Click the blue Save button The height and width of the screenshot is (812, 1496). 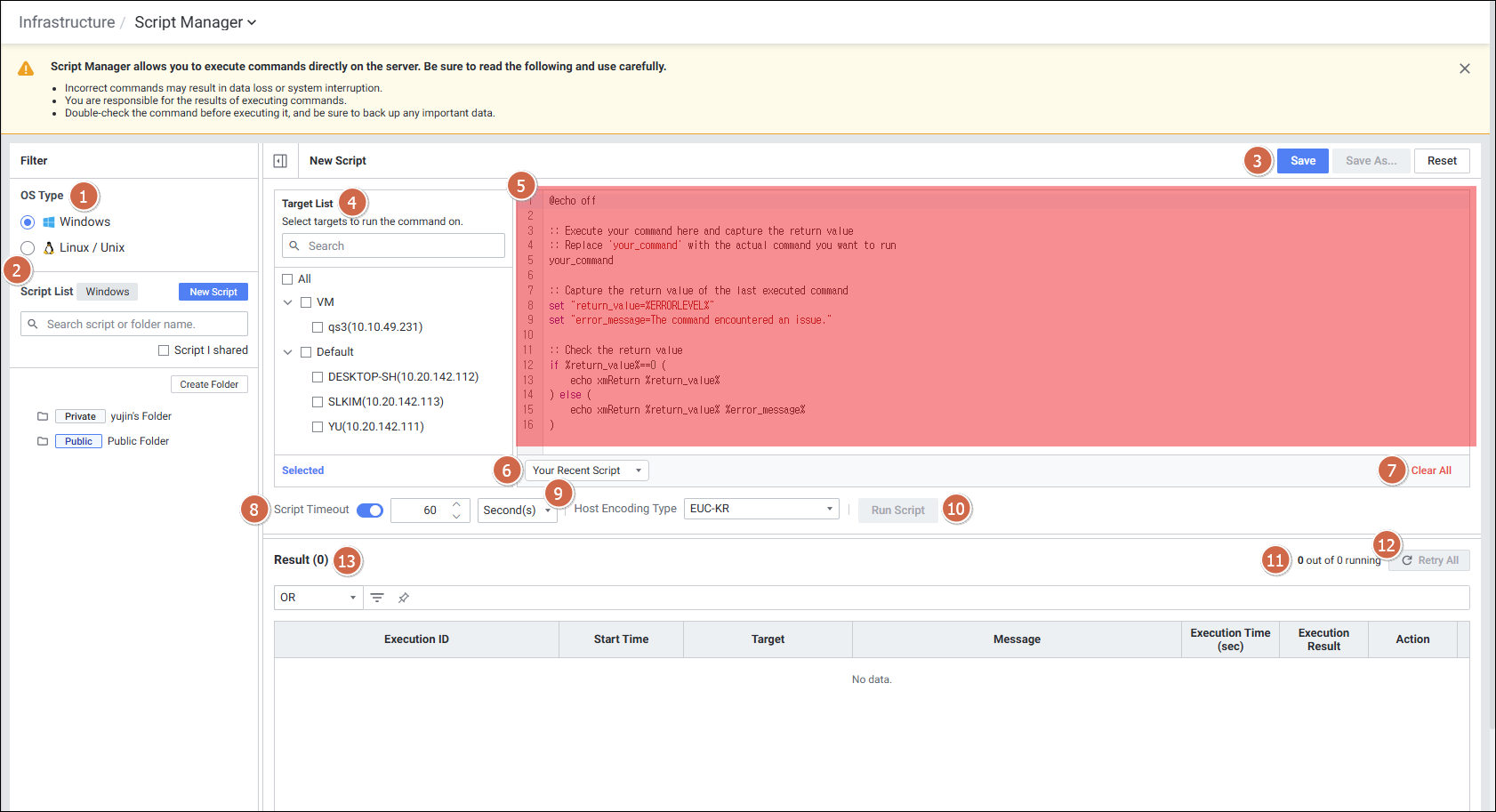coord(1302,161)
